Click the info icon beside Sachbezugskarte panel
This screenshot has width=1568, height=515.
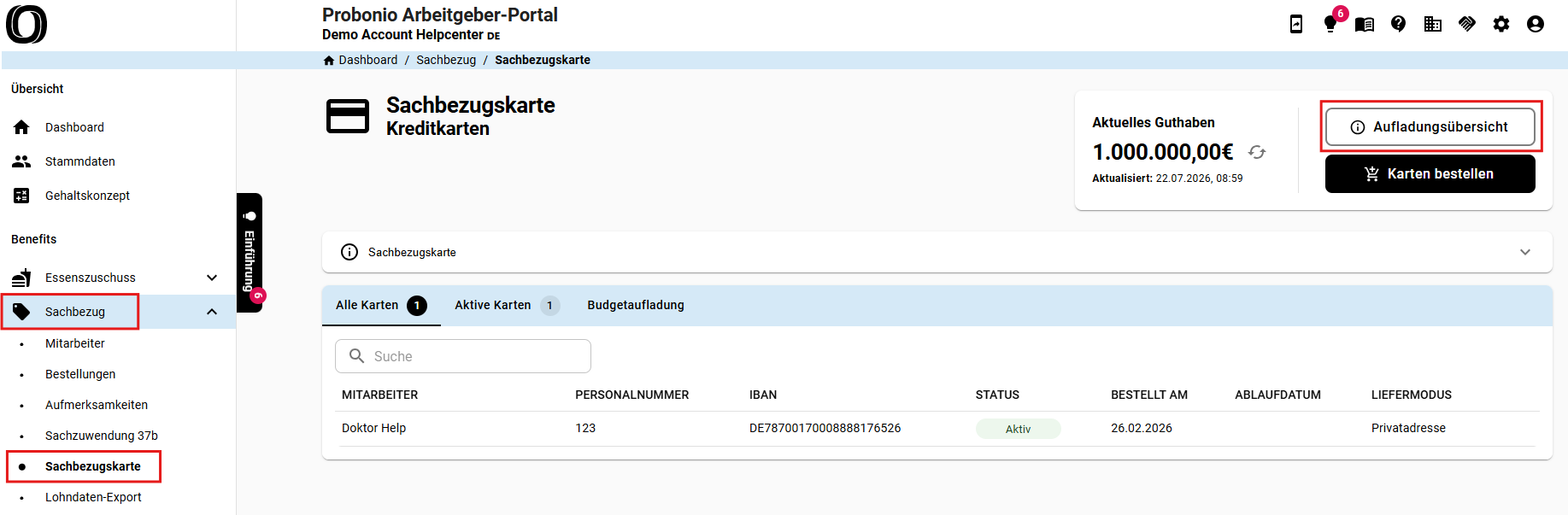click(349, 252)
